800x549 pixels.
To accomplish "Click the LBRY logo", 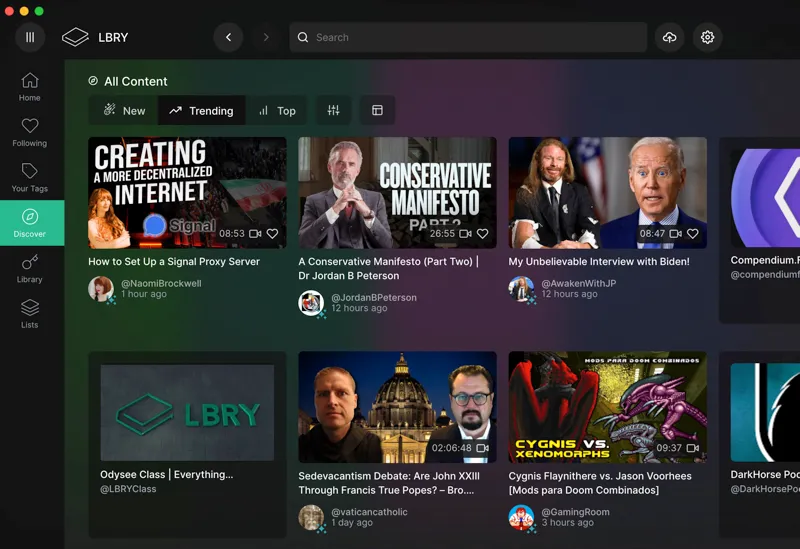I will (x=95, y=37).
